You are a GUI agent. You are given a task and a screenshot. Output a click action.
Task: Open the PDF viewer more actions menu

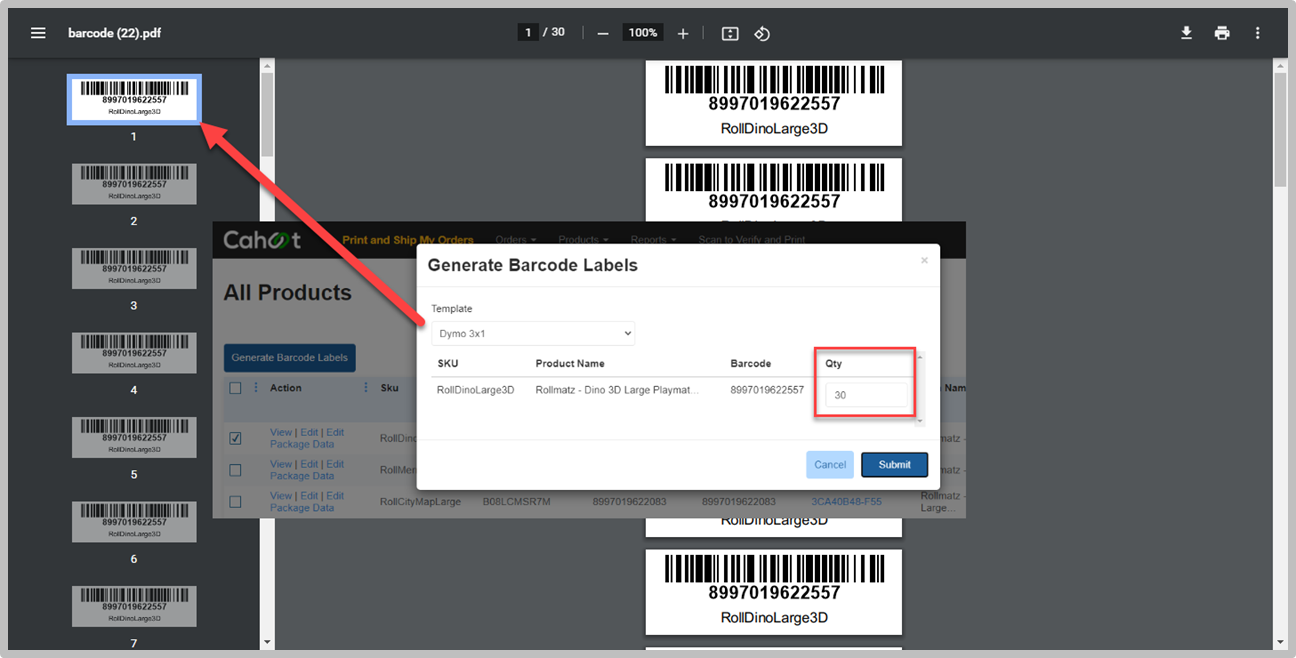[1258, 33]
